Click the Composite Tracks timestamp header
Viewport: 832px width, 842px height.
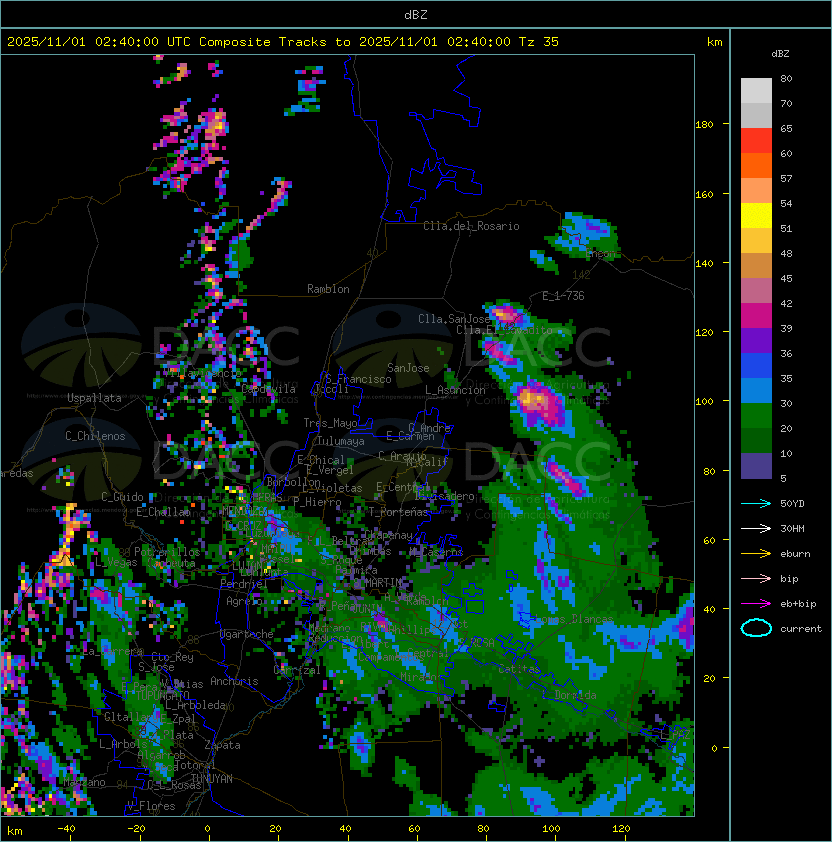[283, 42]
